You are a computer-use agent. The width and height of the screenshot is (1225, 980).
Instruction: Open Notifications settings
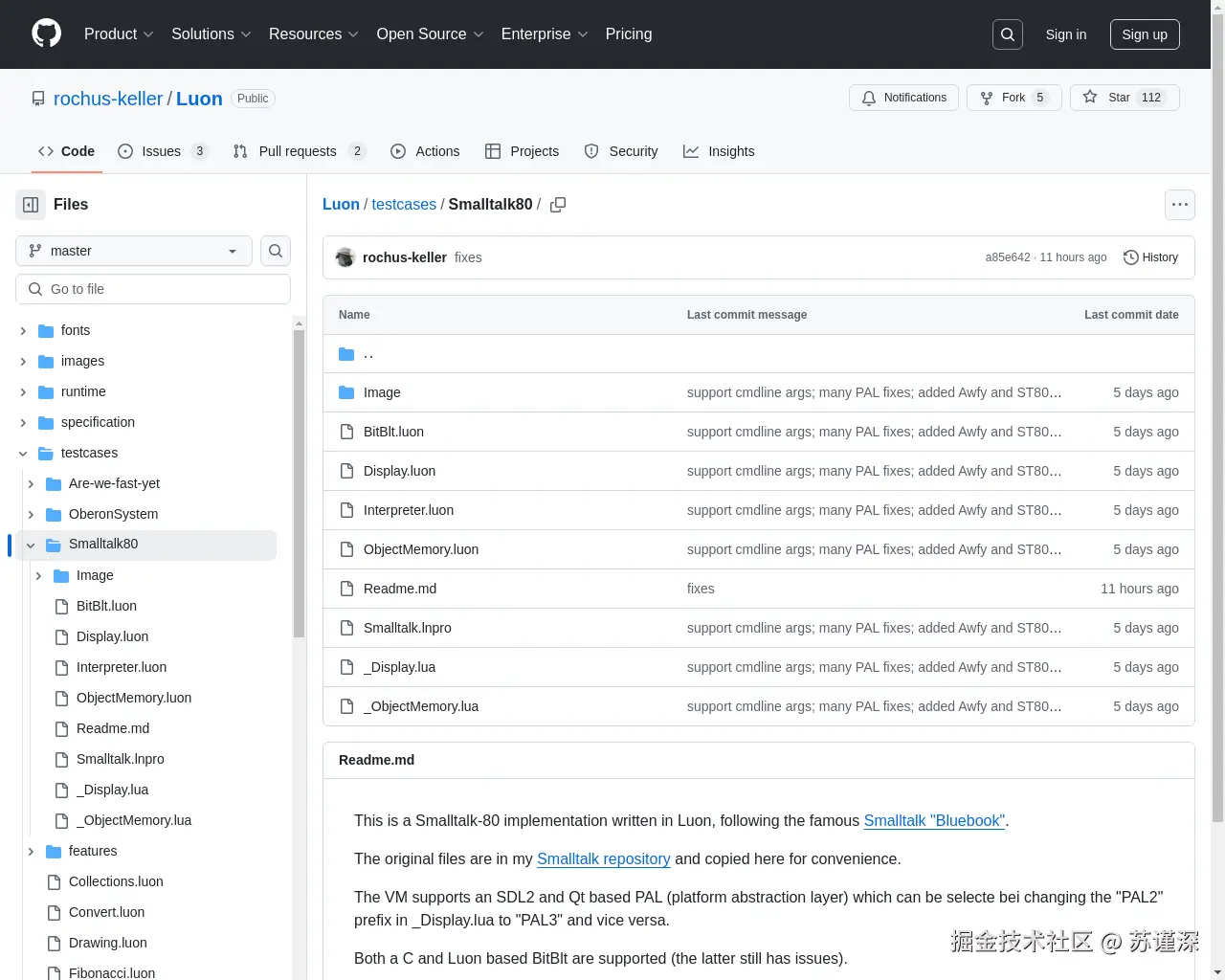pyautogui.click(x=903, y=97)
